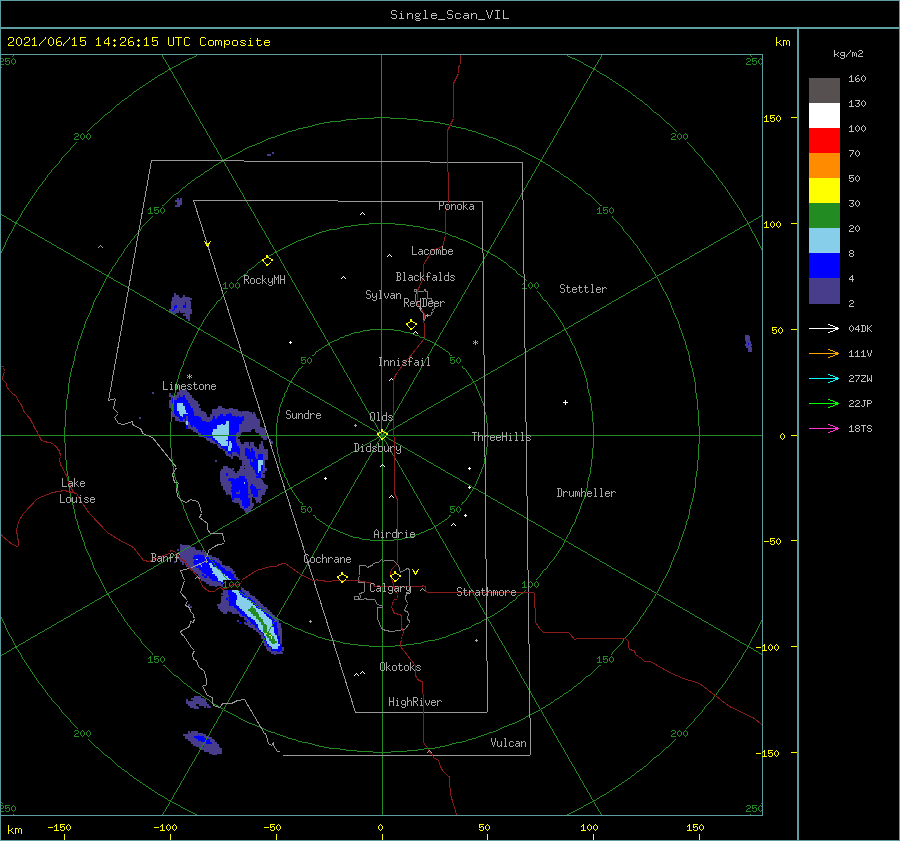Click the orange 111V arrow in legend

824,354
